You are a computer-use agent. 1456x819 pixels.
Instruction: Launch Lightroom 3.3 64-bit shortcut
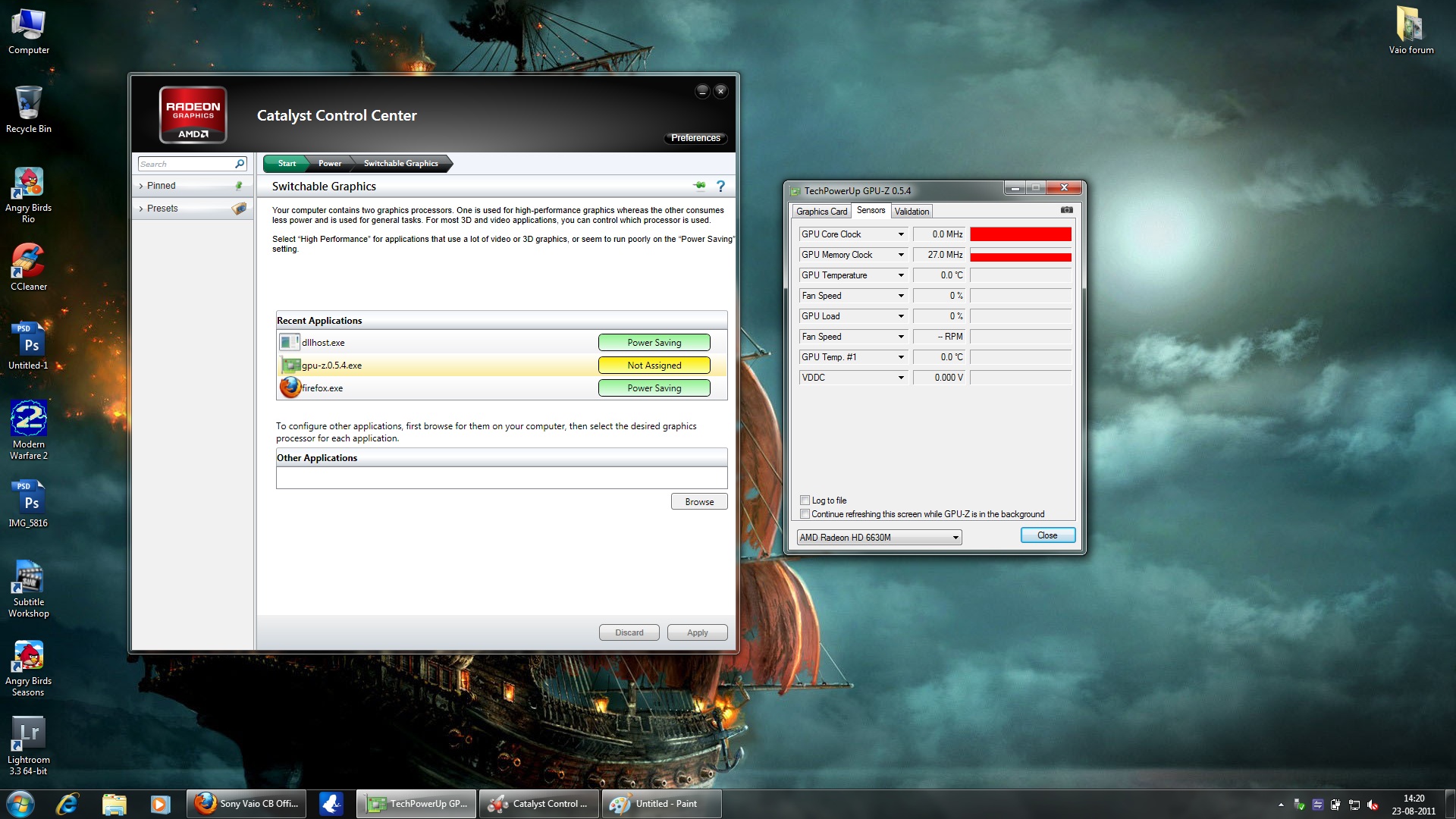click(x=28, y=747)
